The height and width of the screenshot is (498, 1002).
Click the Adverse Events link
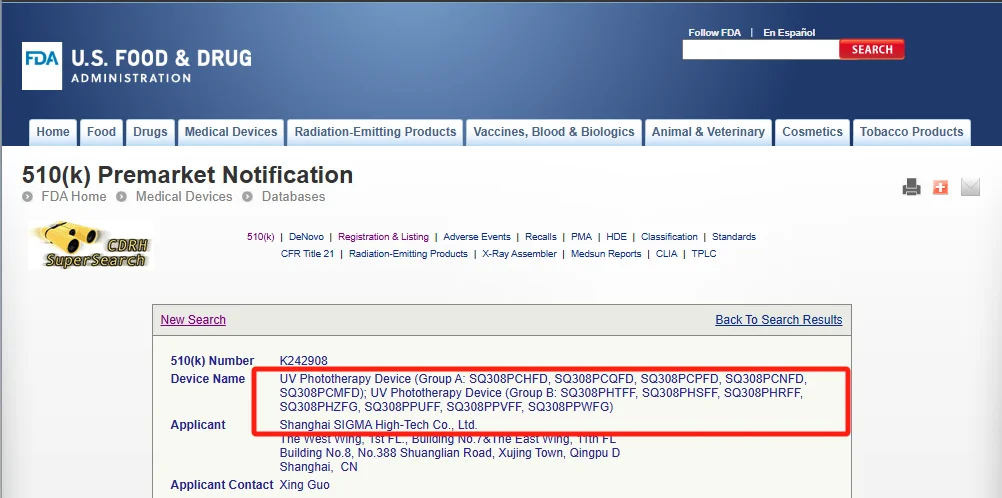(x=477, y=237)
